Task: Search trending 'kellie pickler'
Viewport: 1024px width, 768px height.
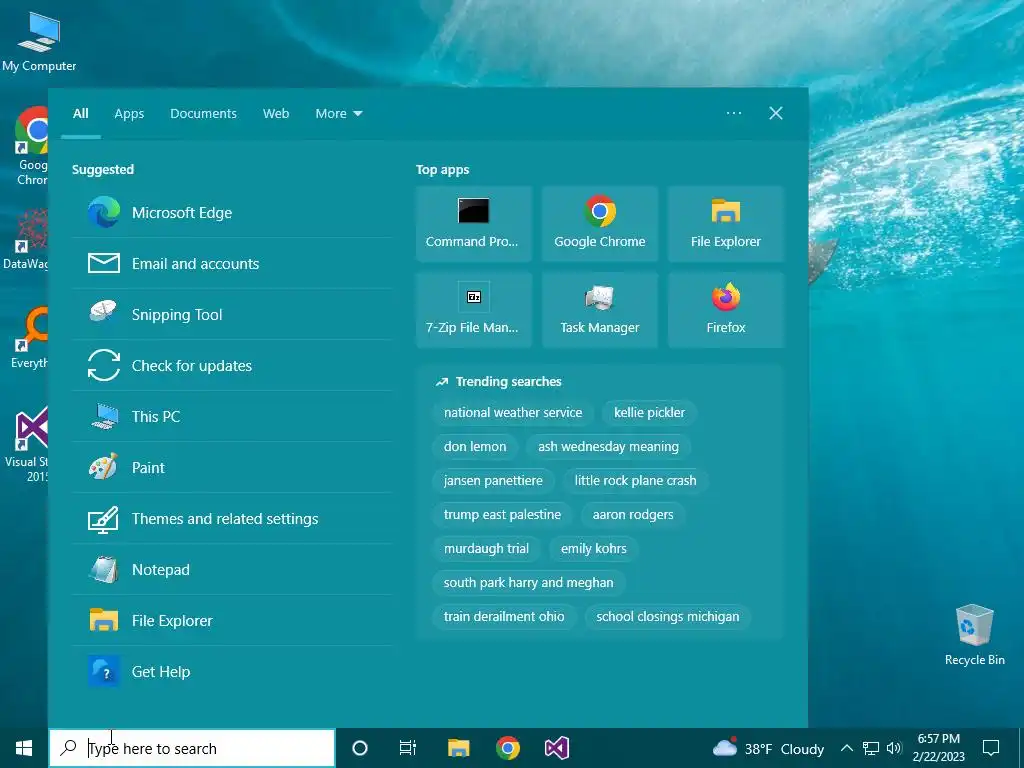Action: tap(649, 413)
